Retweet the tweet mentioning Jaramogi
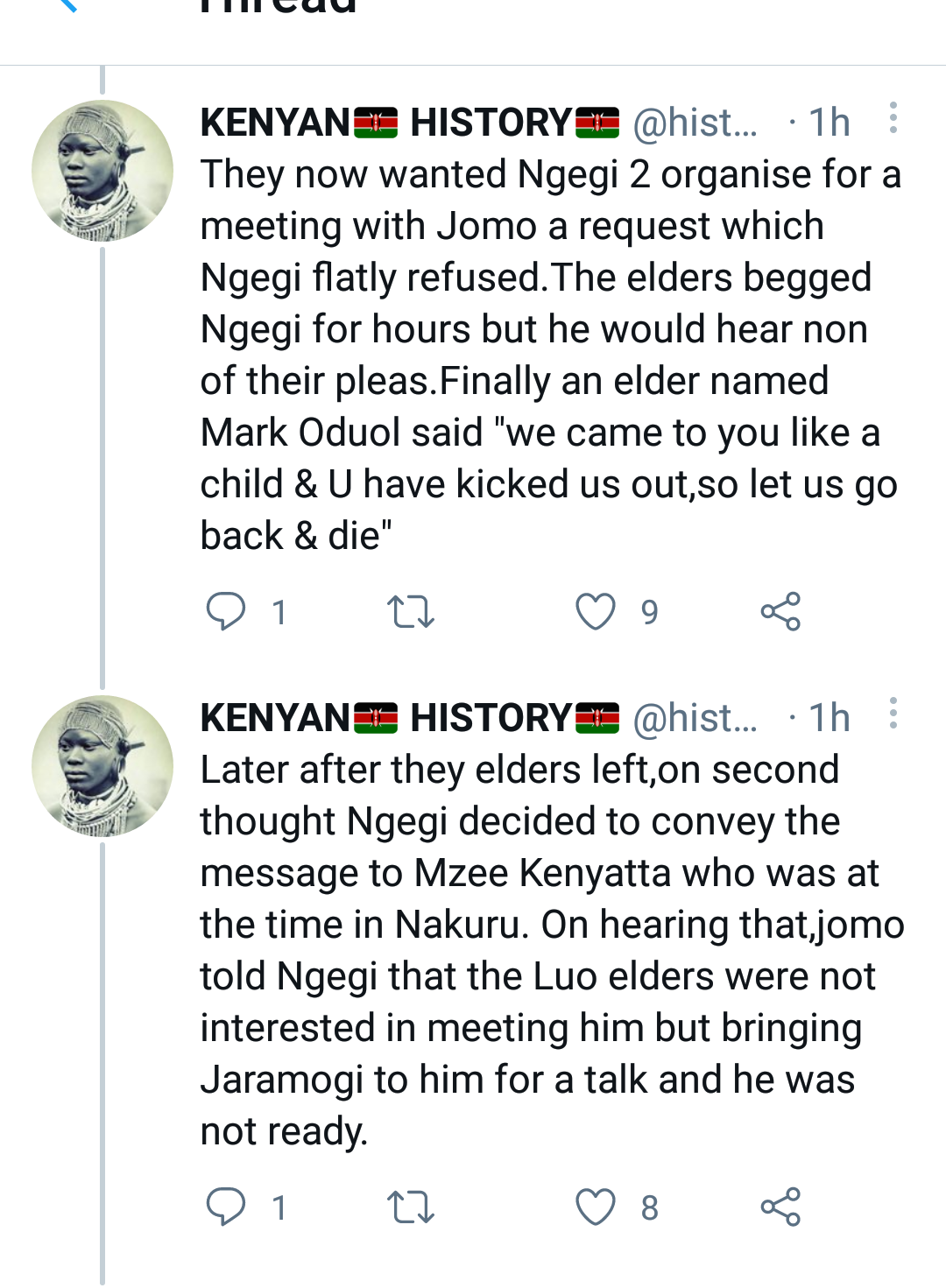 pos(410,1207)
